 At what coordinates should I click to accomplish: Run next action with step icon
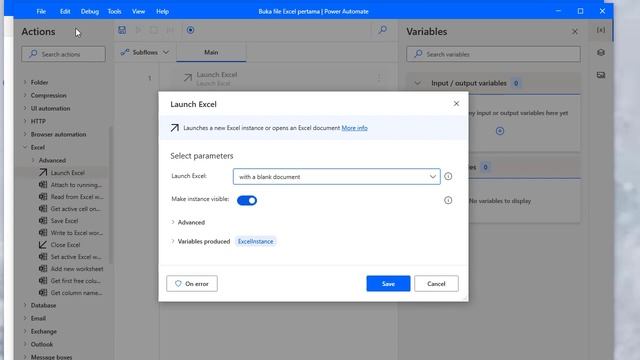[170, 30]
